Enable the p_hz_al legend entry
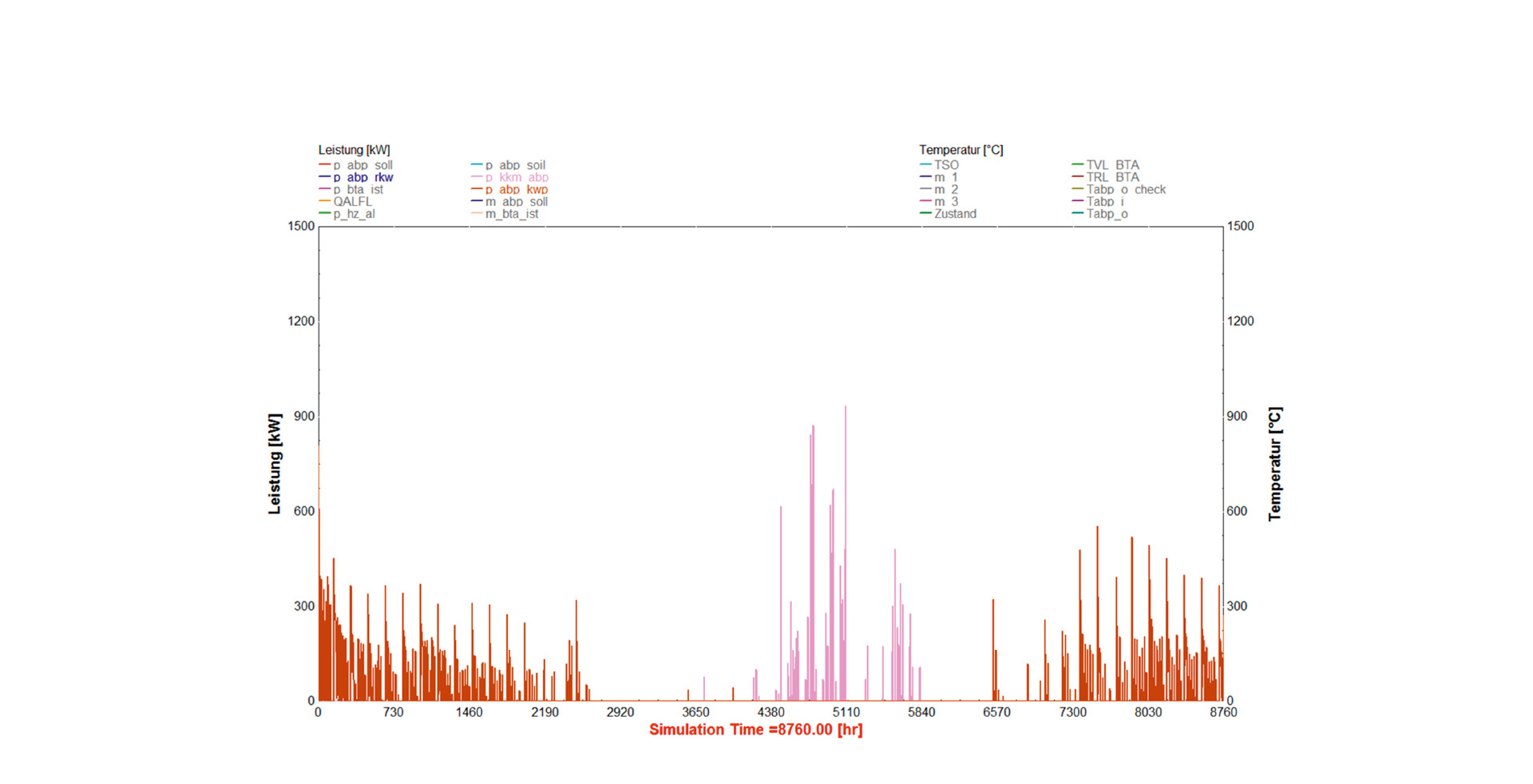The width and height of the screenshot is (1533, 784). tap(354, 214)
